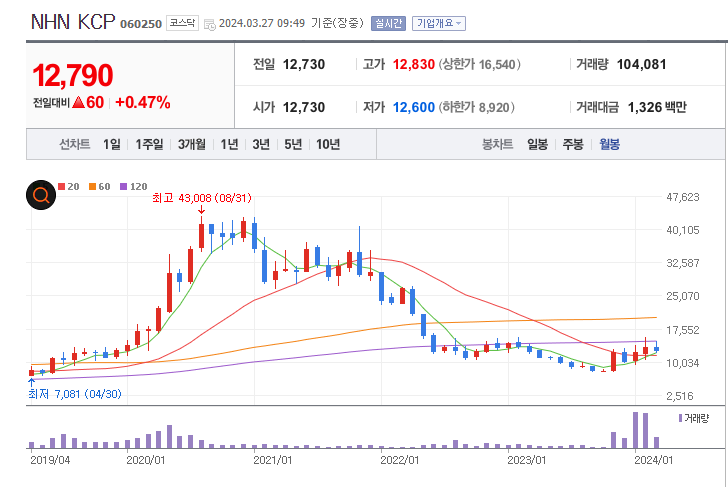Click the 실시간 button

tap(388, 23)
